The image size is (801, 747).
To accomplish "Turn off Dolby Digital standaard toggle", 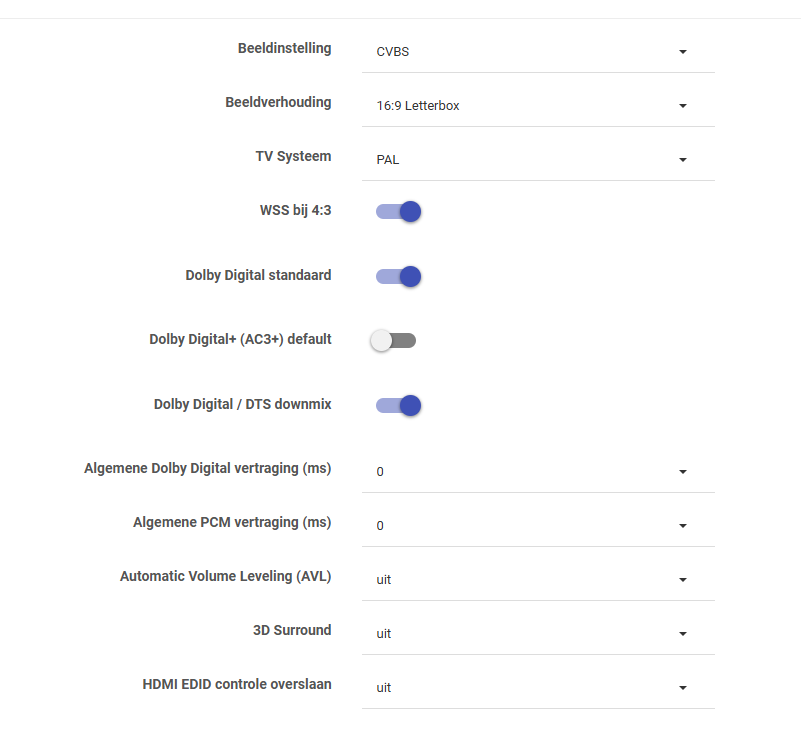I will coord(398,276).
